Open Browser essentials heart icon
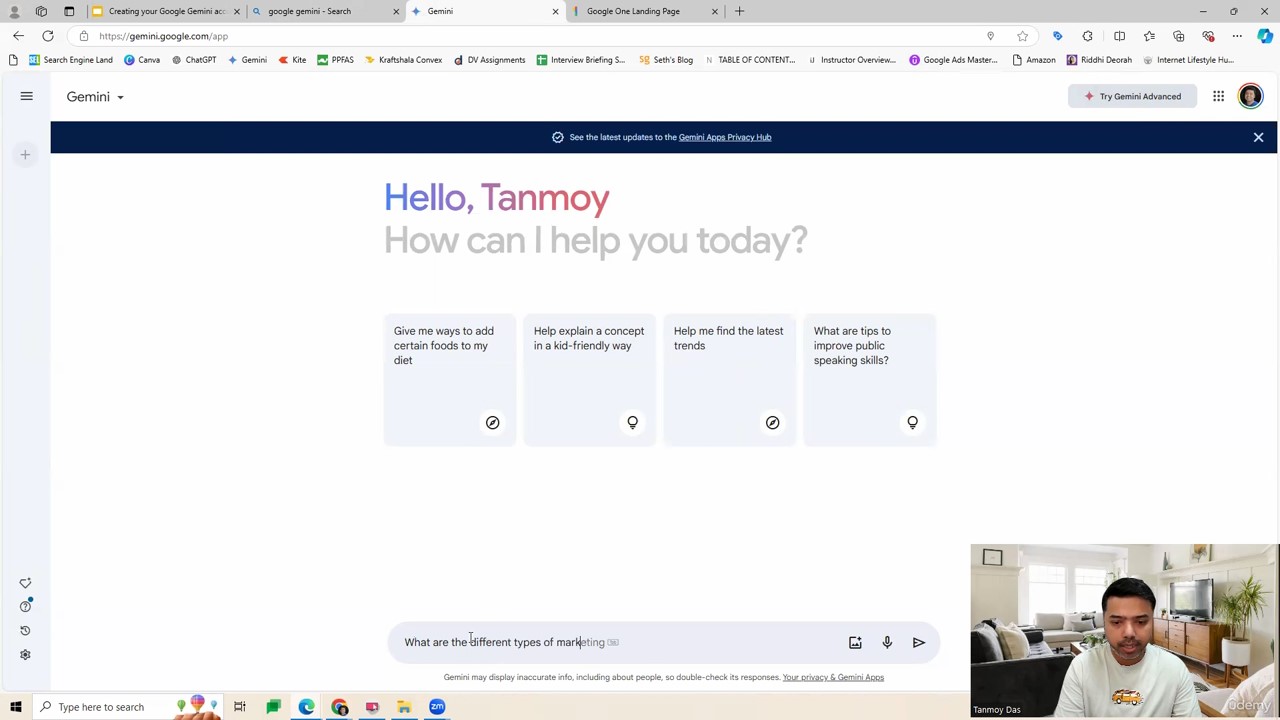The width and height of the screenshot is (1280, 720). (1208, 36)
